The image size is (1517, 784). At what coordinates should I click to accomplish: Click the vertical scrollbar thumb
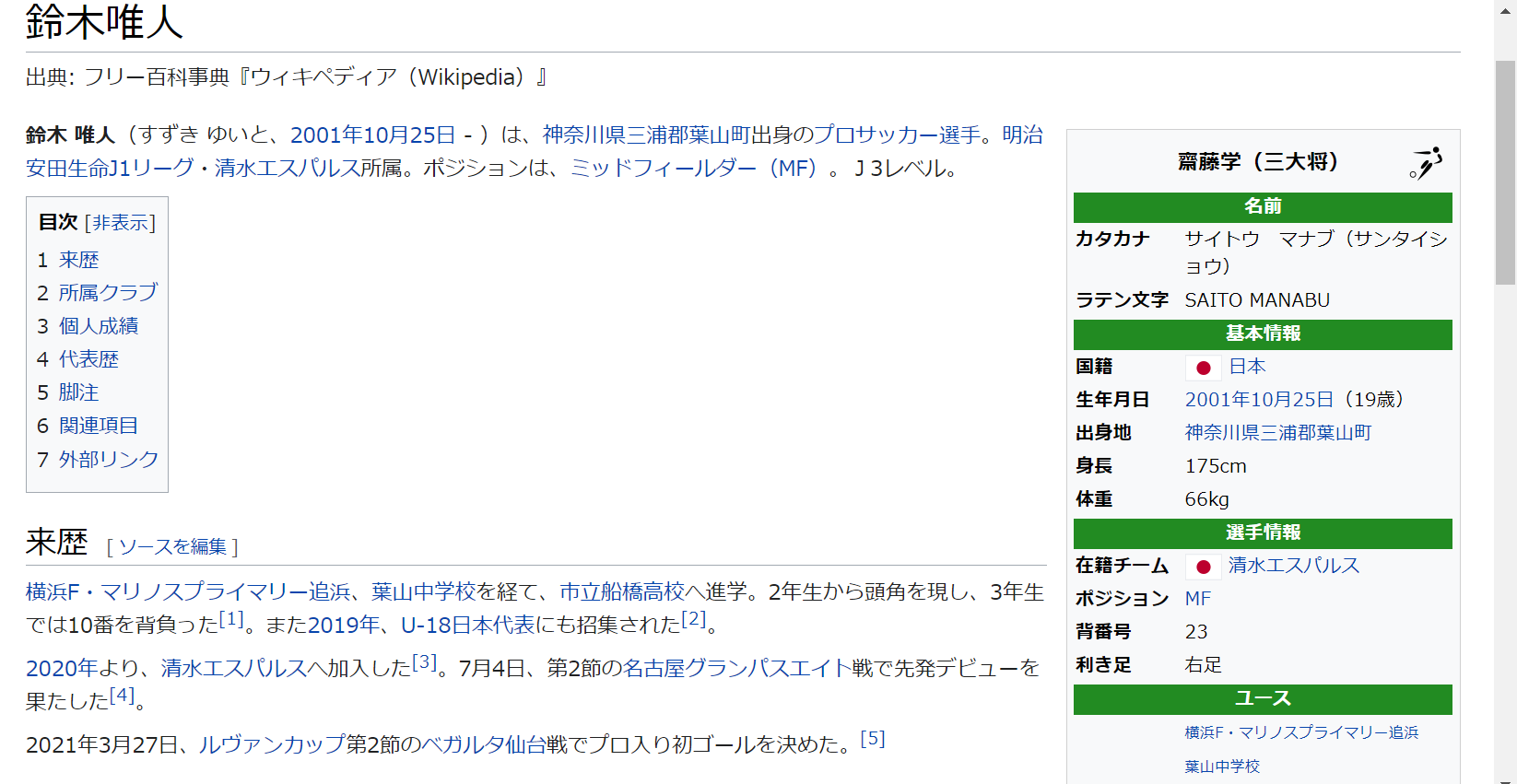click(1505, 173)
